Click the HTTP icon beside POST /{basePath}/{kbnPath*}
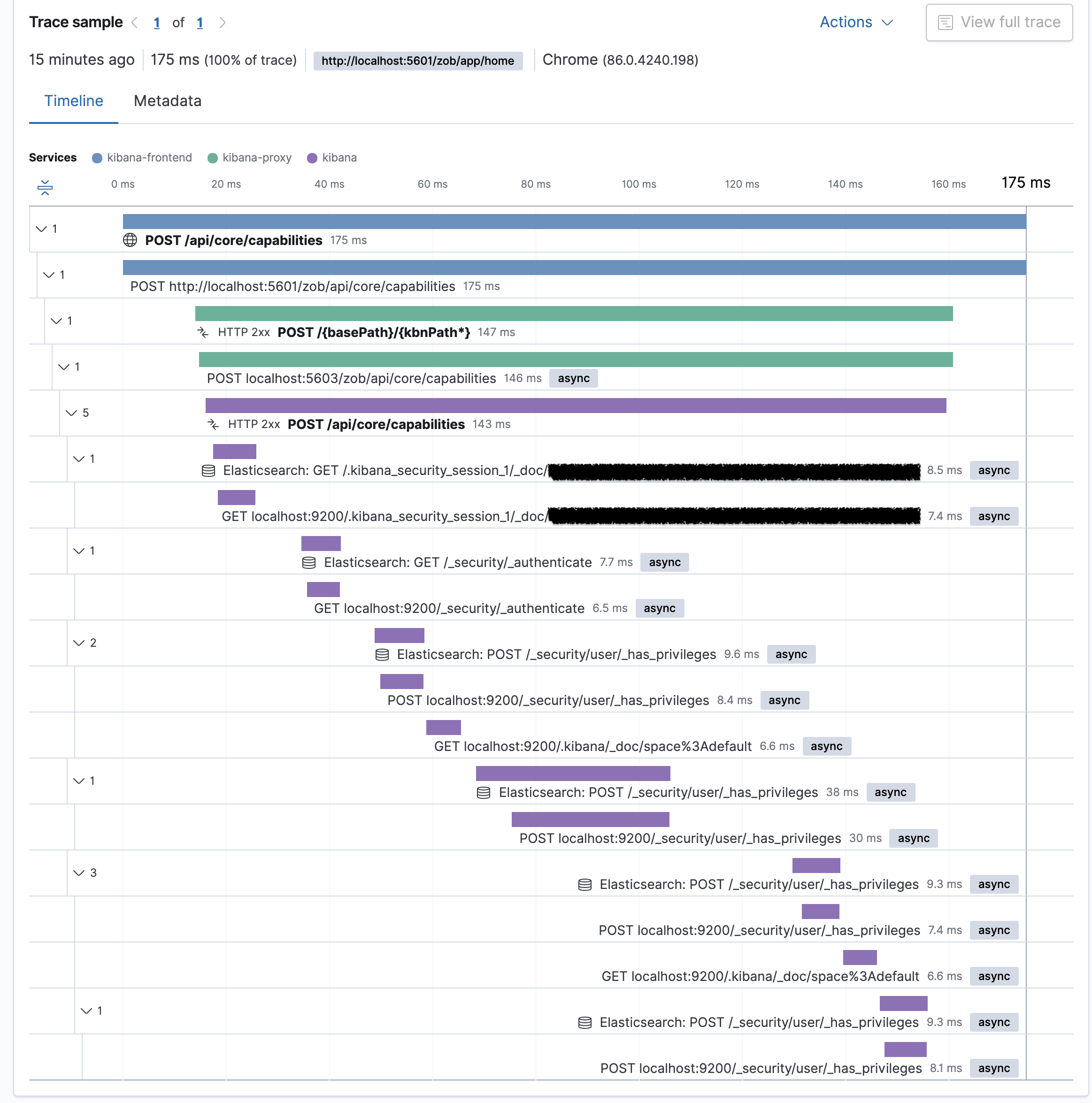 204,332
